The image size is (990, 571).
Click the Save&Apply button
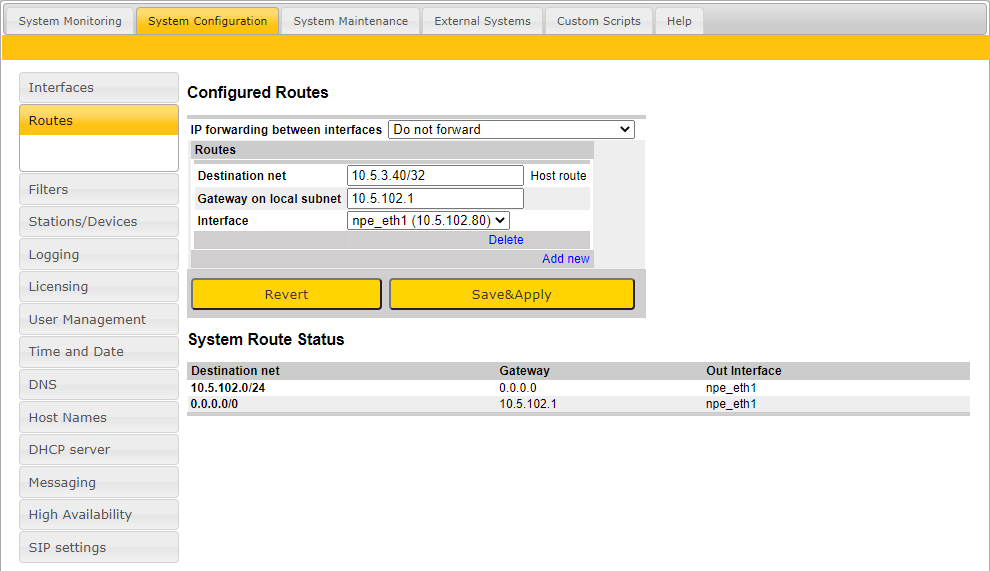coord(511,294)
